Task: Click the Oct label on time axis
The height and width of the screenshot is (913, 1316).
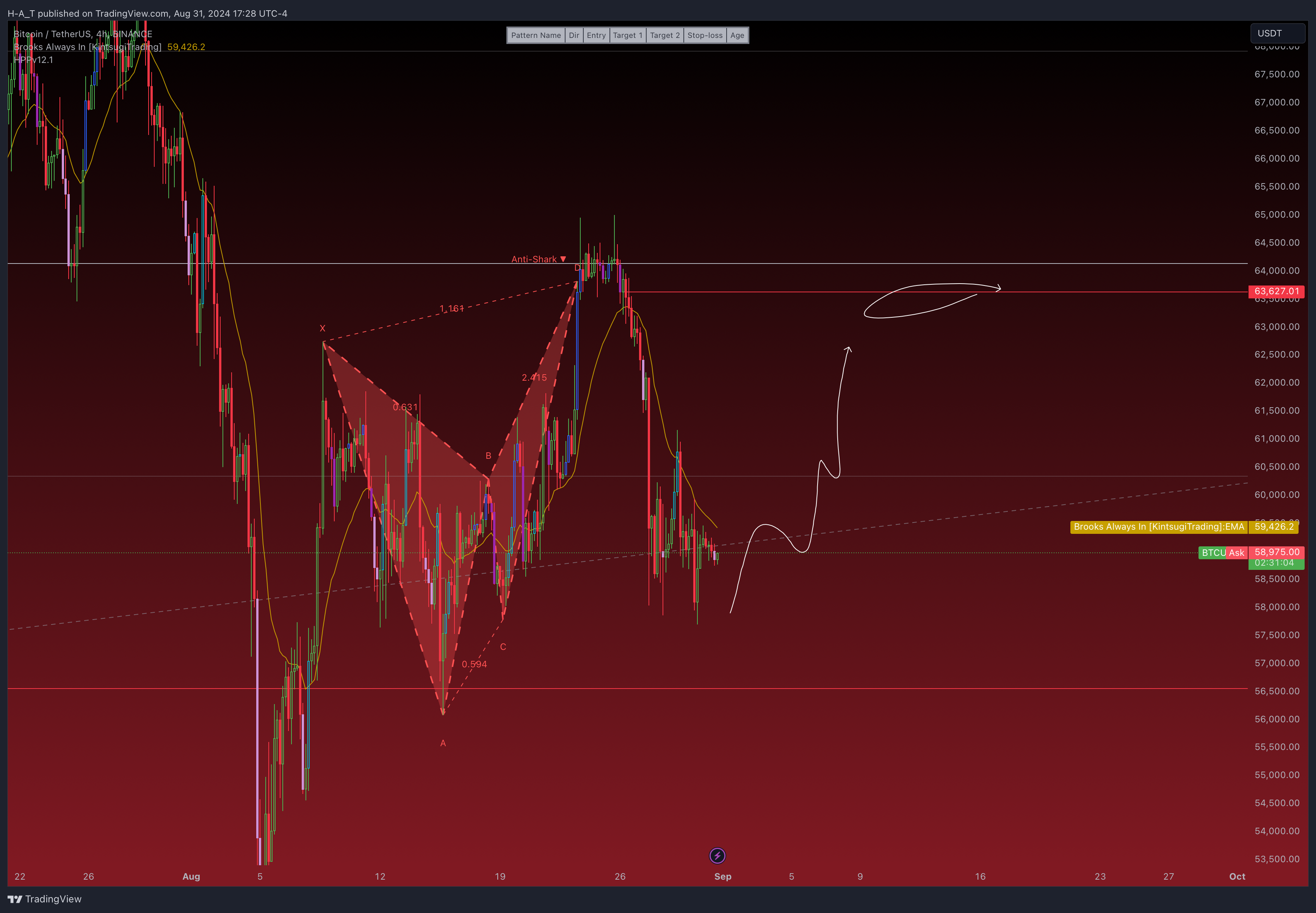Action: click(1237, 876)
